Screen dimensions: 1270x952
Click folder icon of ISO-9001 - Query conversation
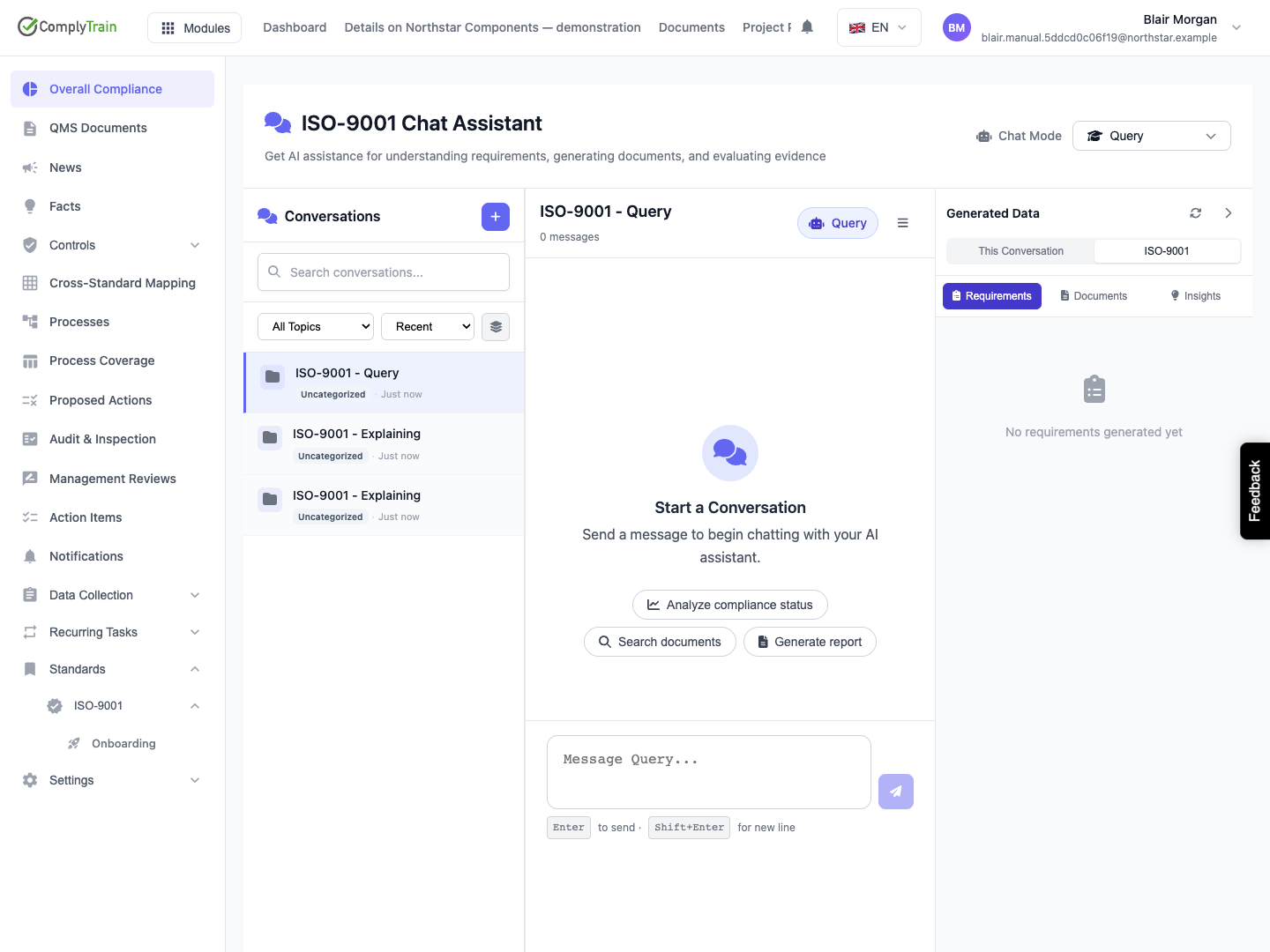[273, 377]
